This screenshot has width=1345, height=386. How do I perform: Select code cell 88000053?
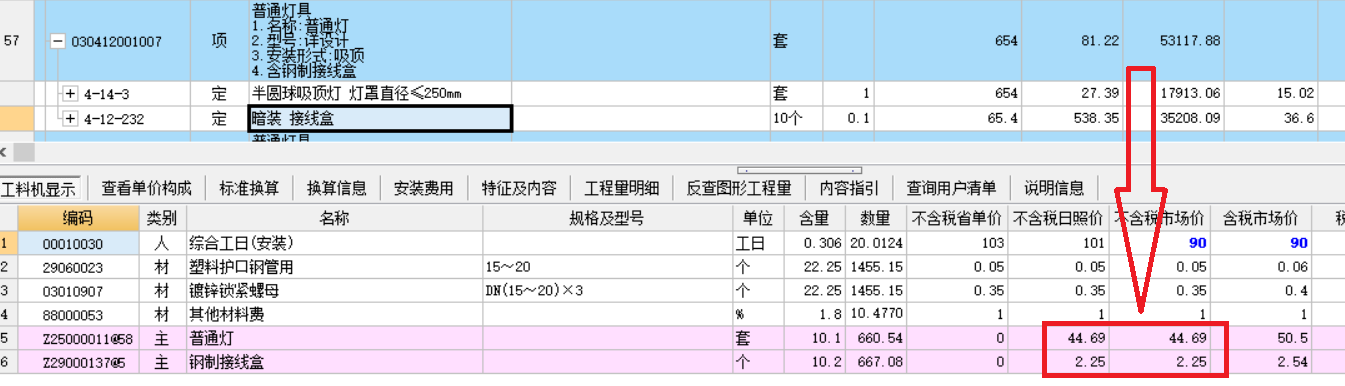coord(77,314)
